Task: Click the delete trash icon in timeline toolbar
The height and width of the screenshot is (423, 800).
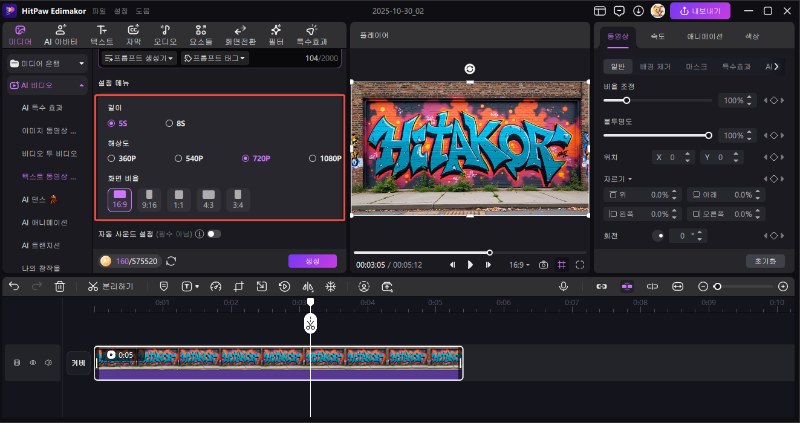Action: [x=60, y=286]
